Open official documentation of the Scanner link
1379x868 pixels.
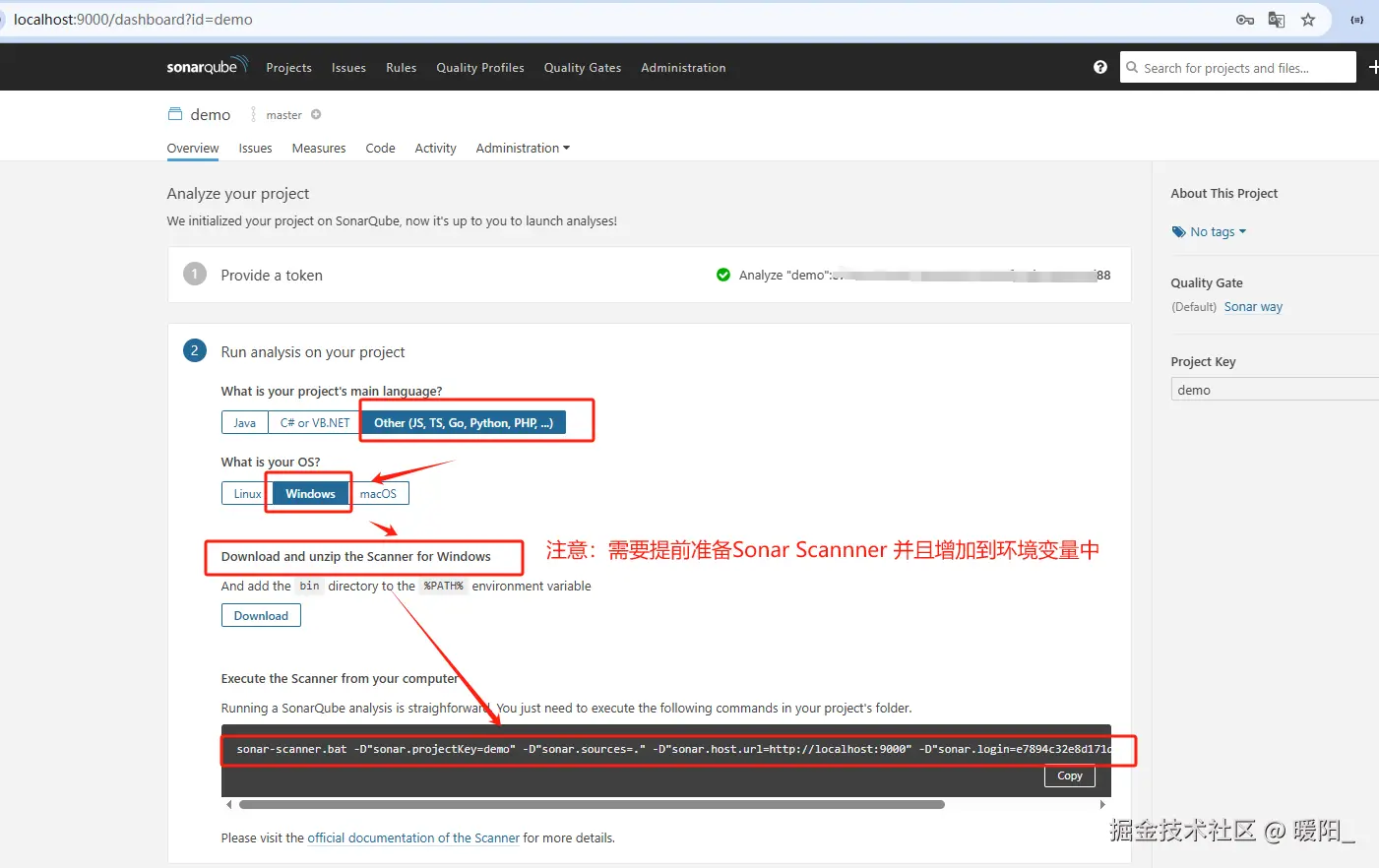[x=413, y=838]
